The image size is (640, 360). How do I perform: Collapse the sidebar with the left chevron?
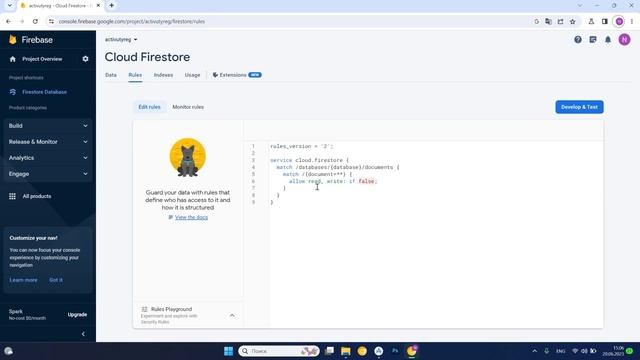[83, 334]
